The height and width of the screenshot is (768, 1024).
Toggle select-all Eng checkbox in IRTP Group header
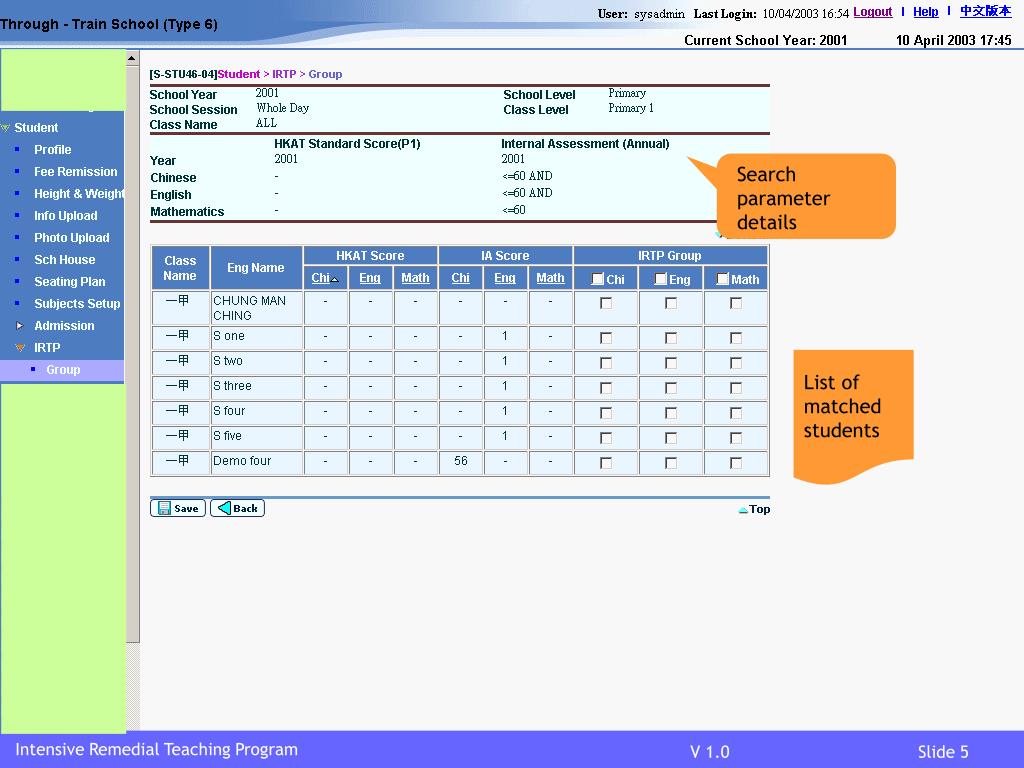(x=660, y=279)
